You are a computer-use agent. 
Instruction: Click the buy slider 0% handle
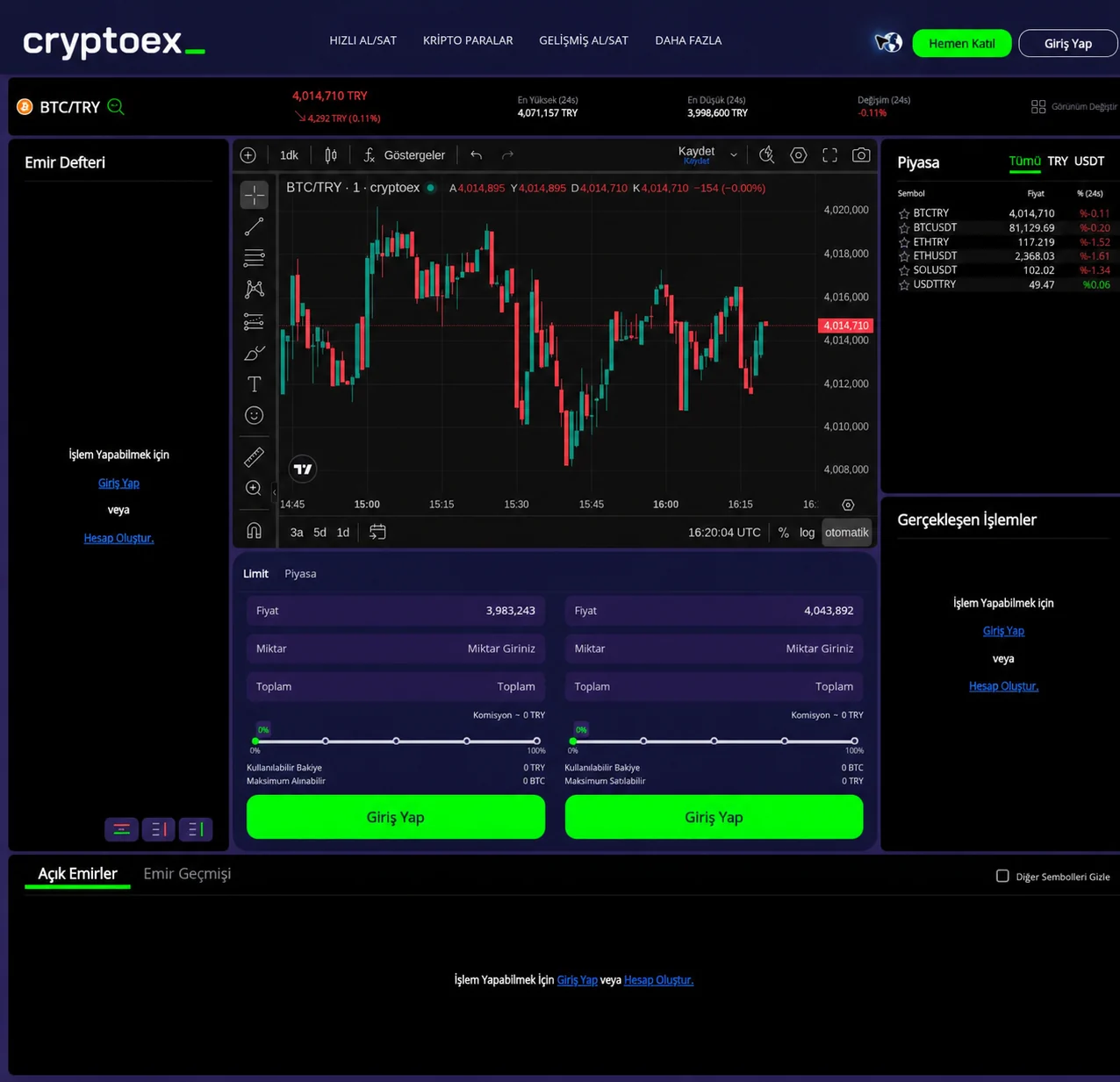point(255,742)
